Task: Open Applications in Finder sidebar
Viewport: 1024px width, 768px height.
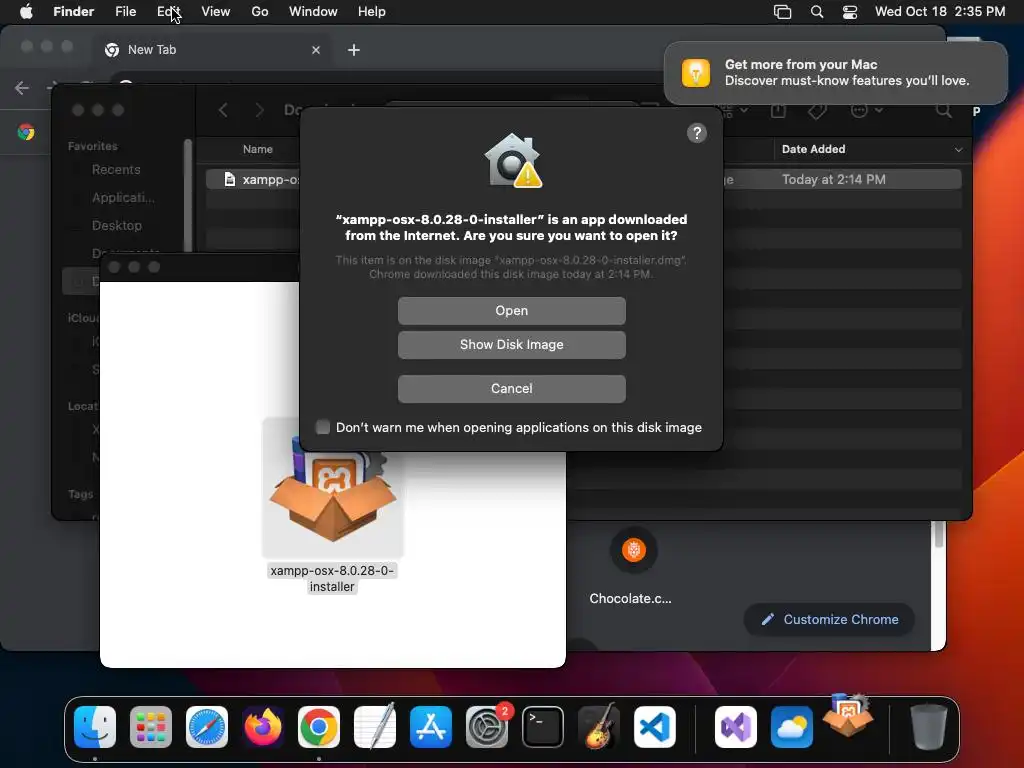Action: pyautogui.click(x=123, y=197)
